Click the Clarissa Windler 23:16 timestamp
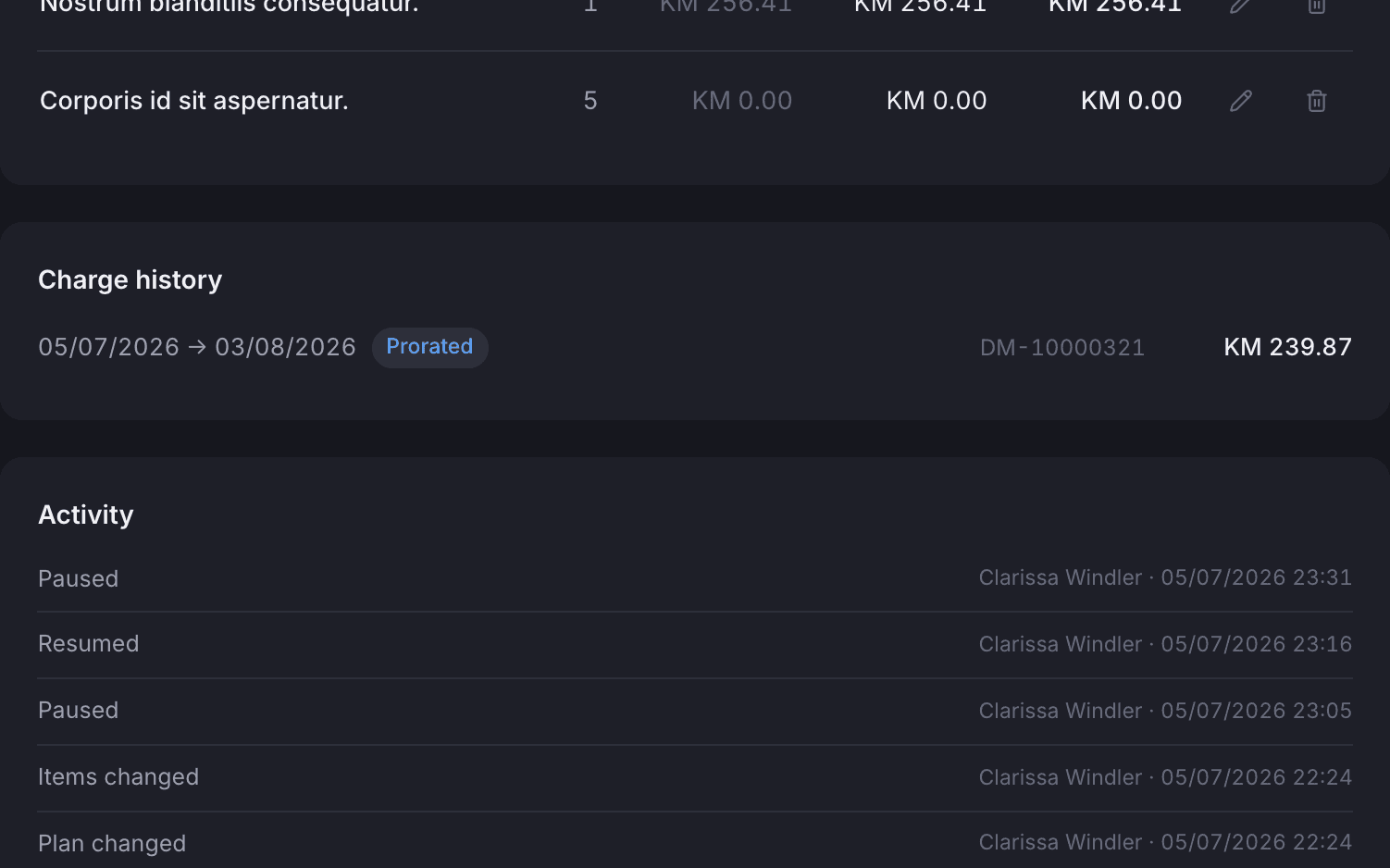Image resolution: width=1390 pixels, height=868 pixels. click(x=1165, y=644)
